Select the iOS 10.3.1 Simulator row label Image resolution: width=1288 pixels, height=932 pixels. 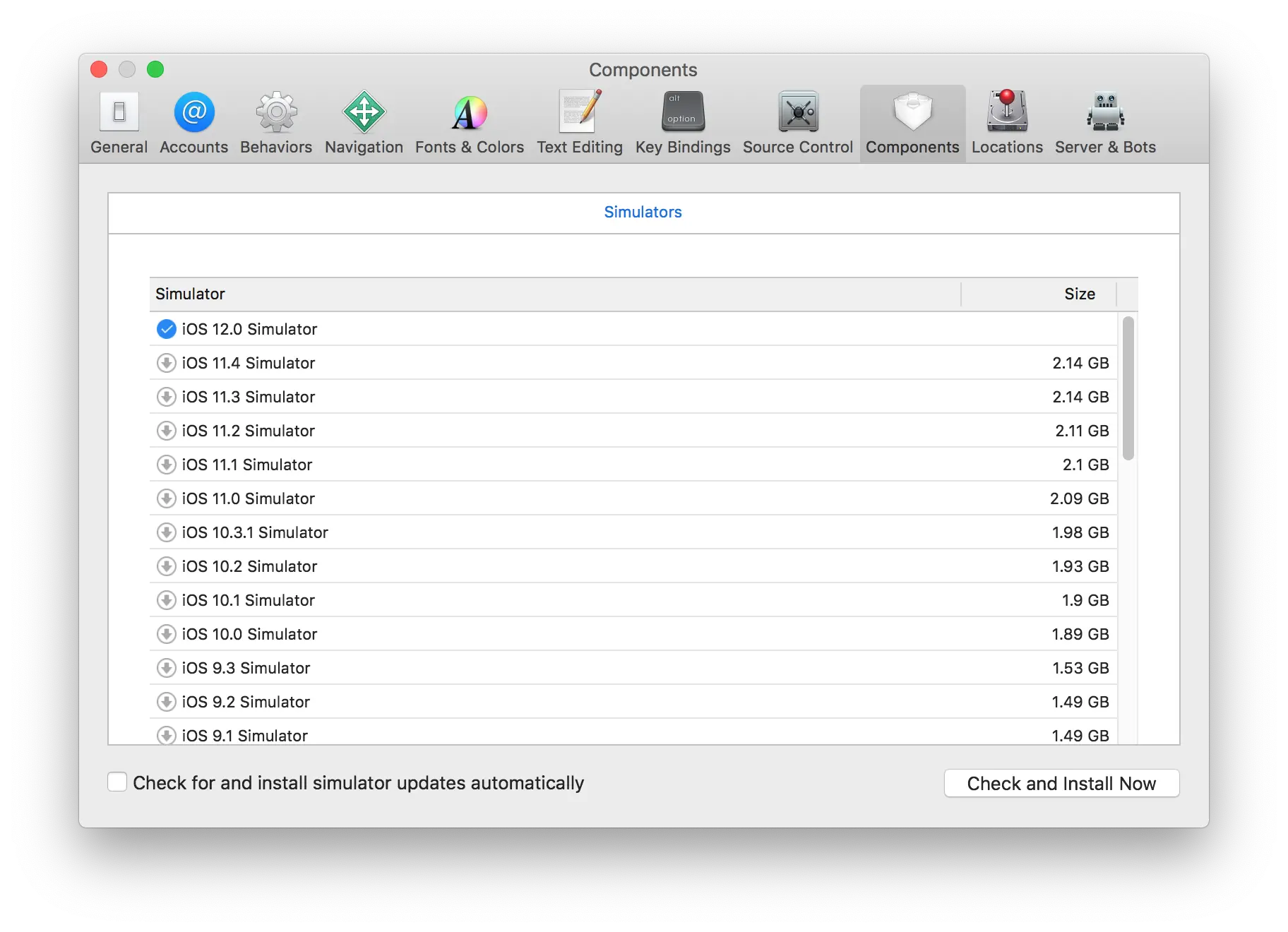tap(255, 532)
